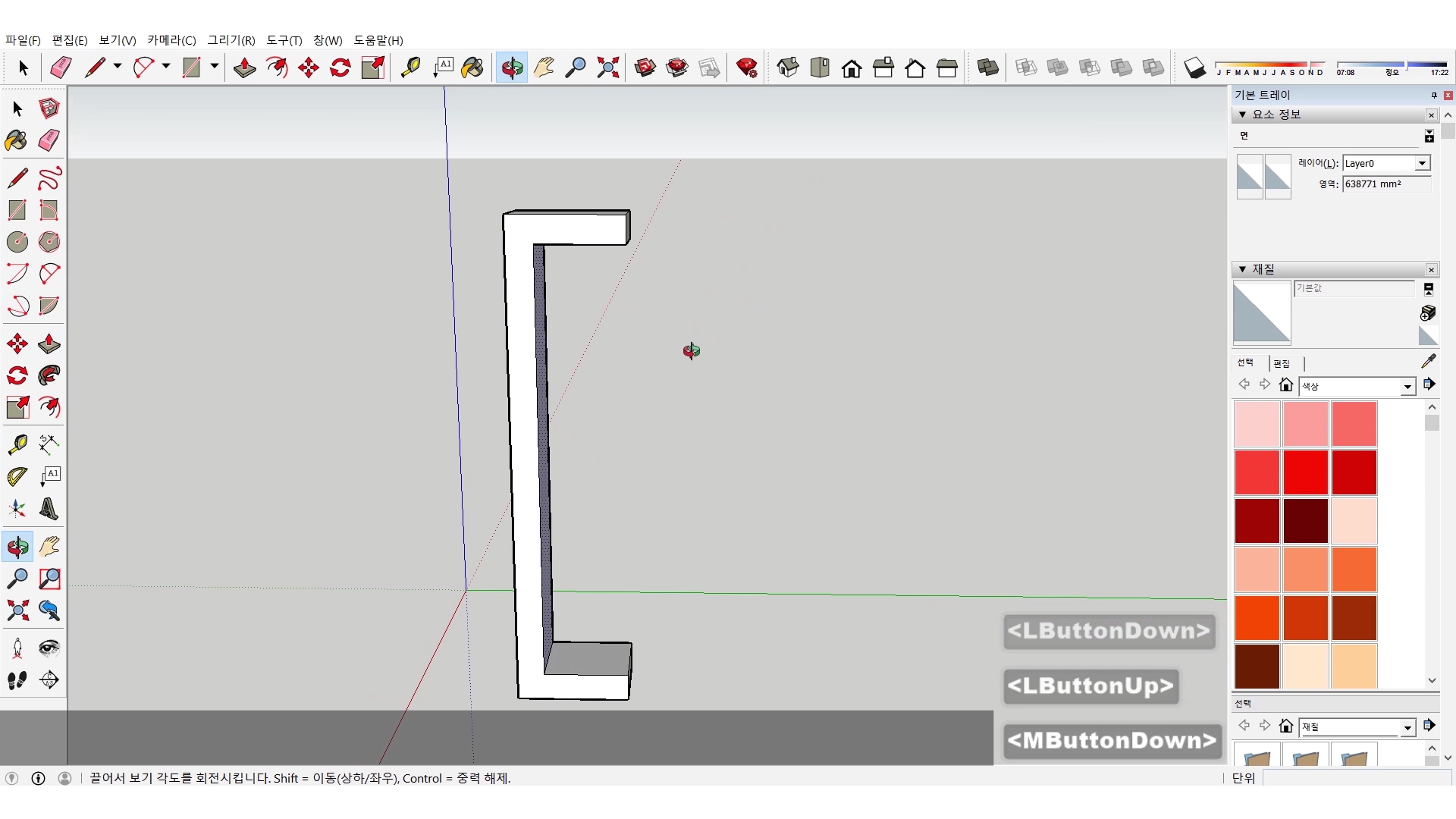Collapse the 요소 정보 panel
This screenshot has height=819, width=1456.
[1242, 115]
